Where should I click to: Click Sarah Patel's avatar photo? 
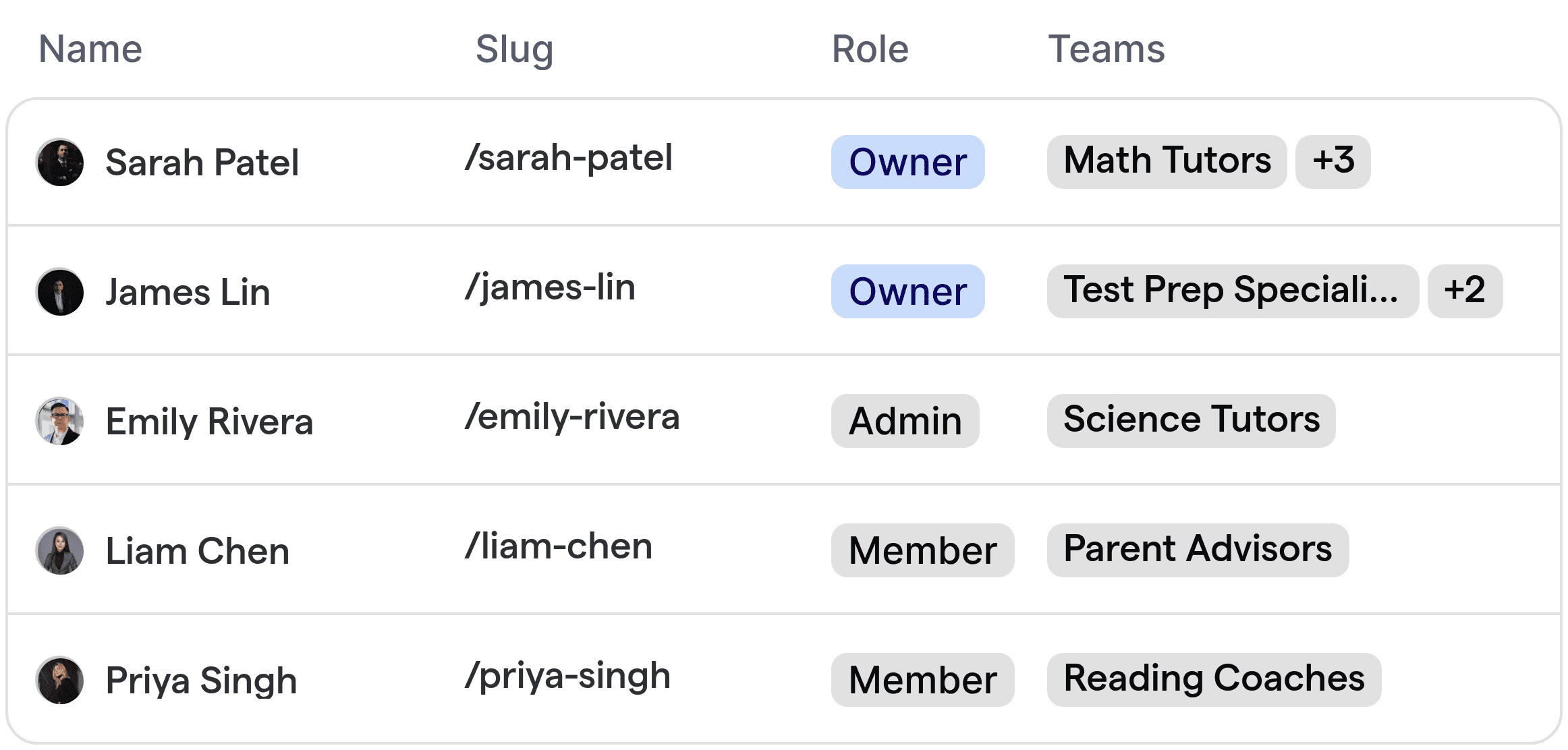click(60, 163)
